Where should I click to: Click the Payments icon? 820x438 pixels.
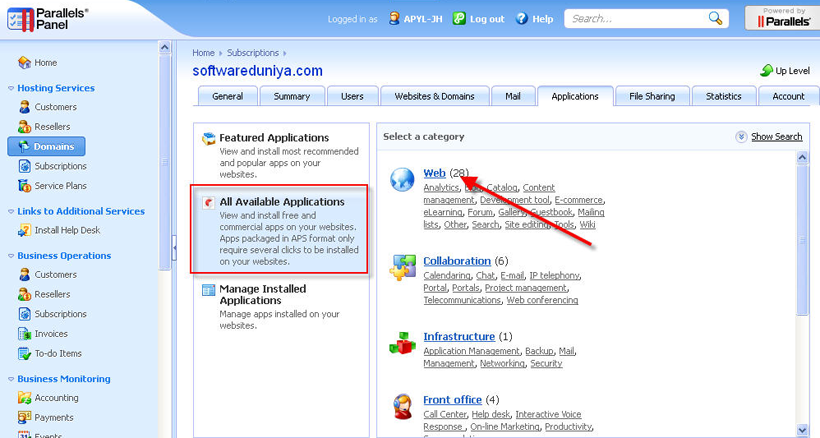24,418
